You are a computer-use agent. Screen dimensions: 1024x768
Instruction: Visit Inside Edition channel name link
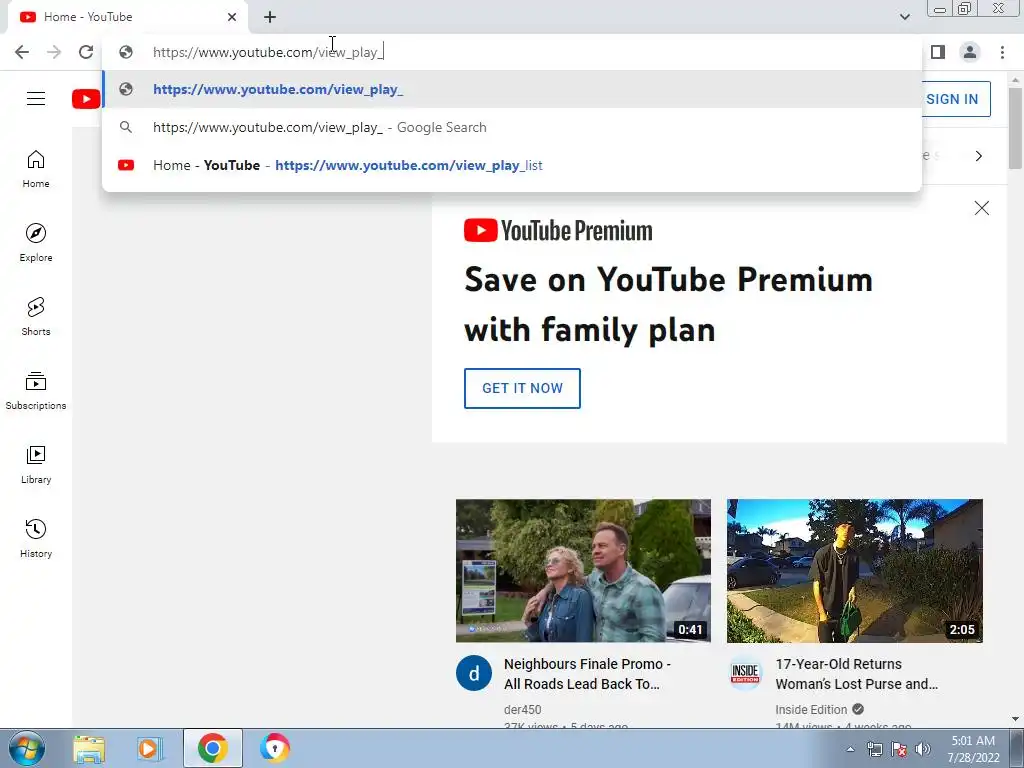[811, 709]
